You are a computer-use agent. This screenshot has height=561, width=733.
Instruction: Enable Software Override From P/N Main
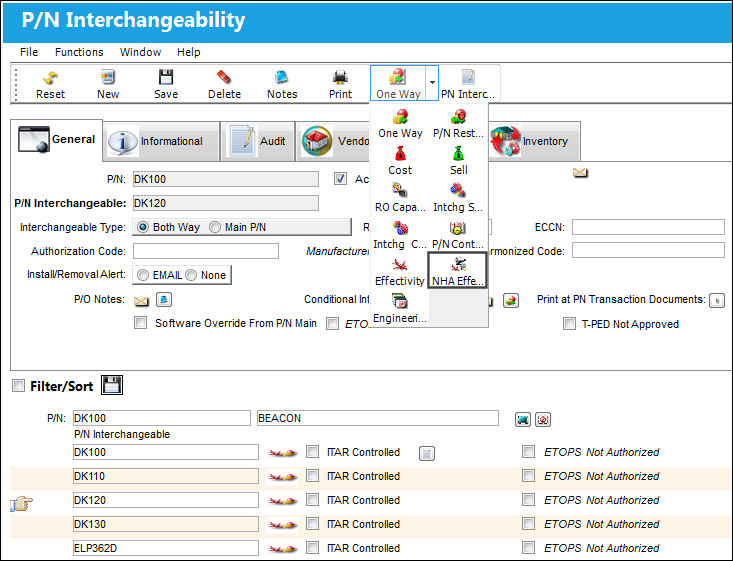pyautogui.click(x=140, y=323)
